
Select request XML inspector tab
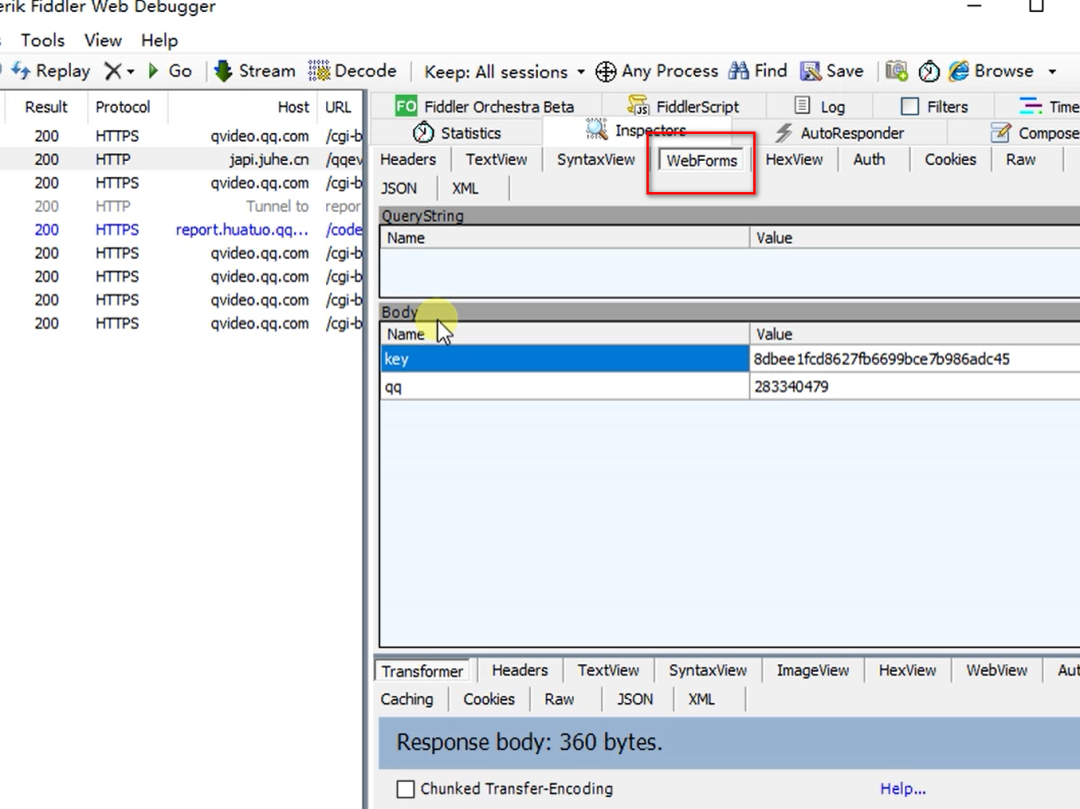pyautogui.click(x=465, y=189)
